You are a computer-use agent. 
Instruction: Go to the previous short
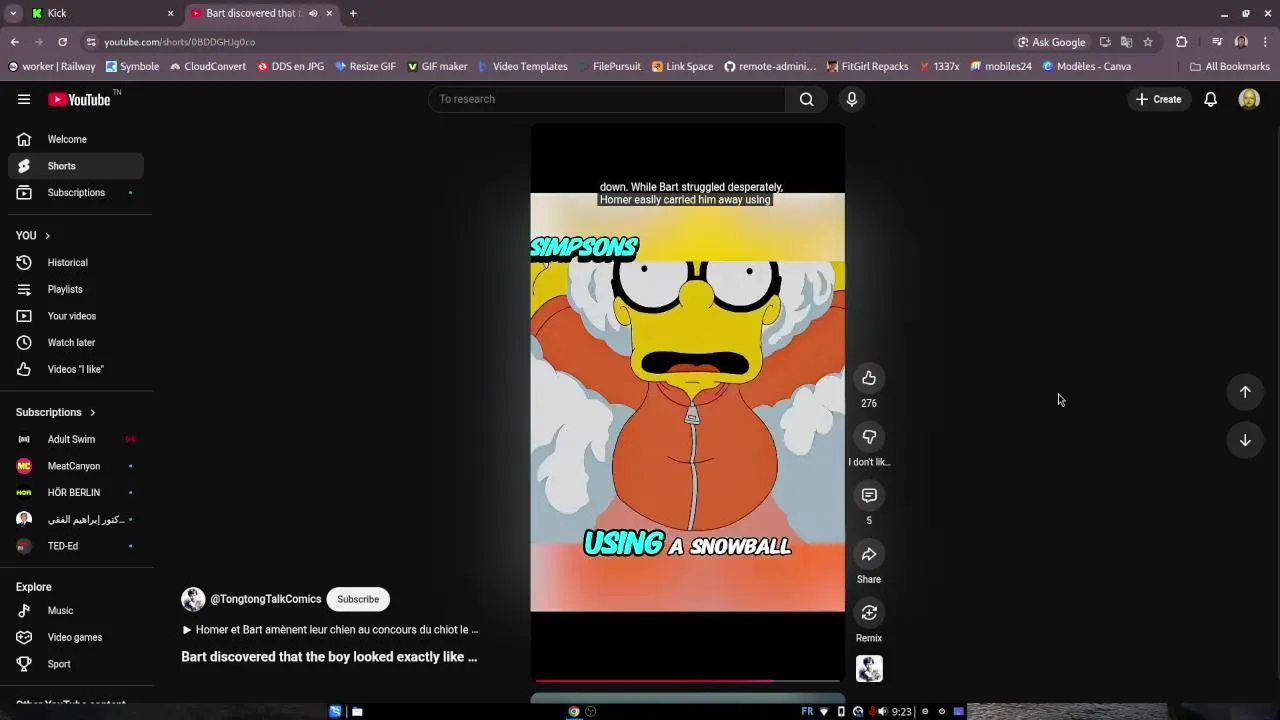coord(1245,392)
